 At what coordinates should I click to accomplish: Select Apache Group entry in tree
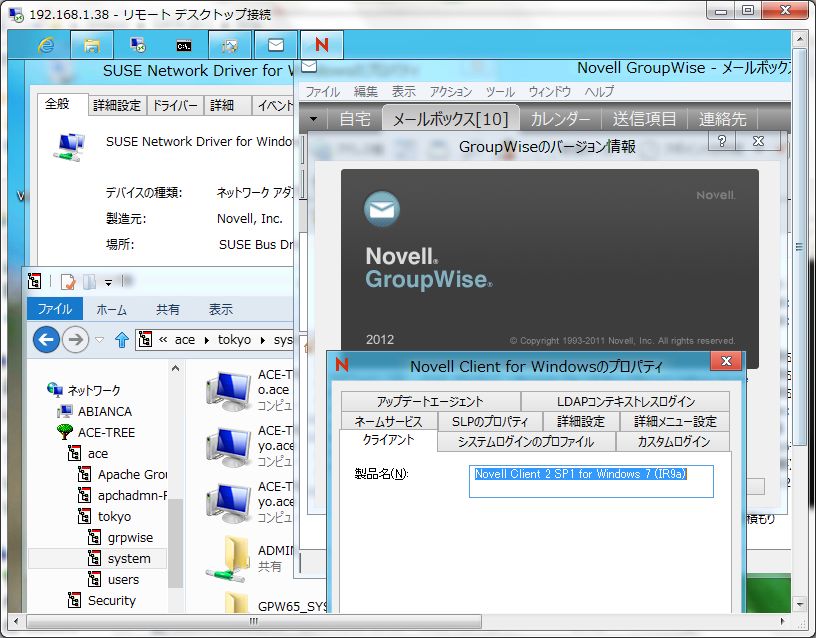122,475
